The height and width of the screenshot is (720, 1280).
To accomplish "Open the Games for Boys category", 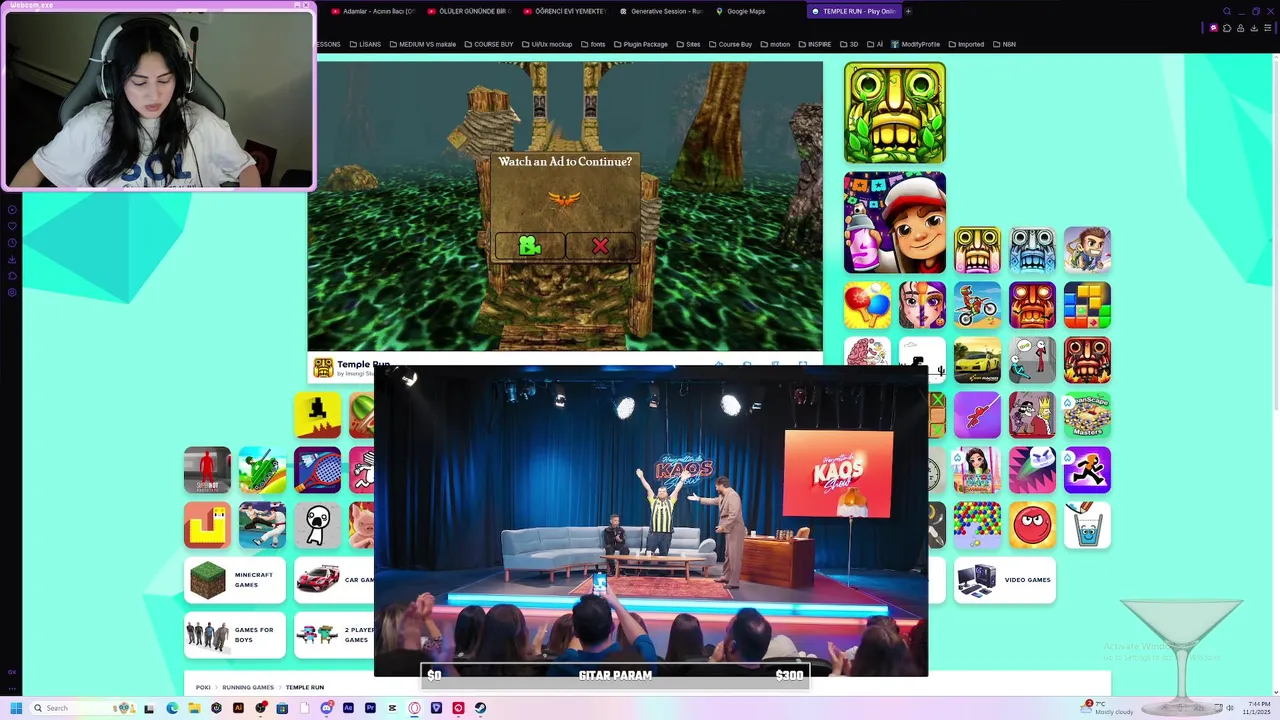I will pyautogui.click(x=235, y=635).
